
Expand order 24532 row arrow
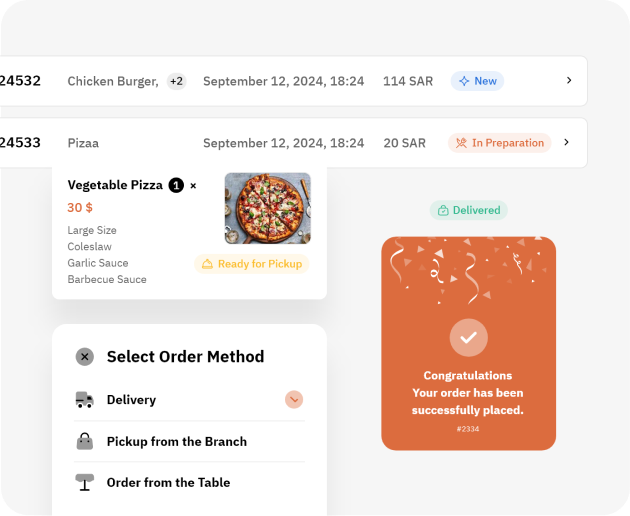point(568,81)
